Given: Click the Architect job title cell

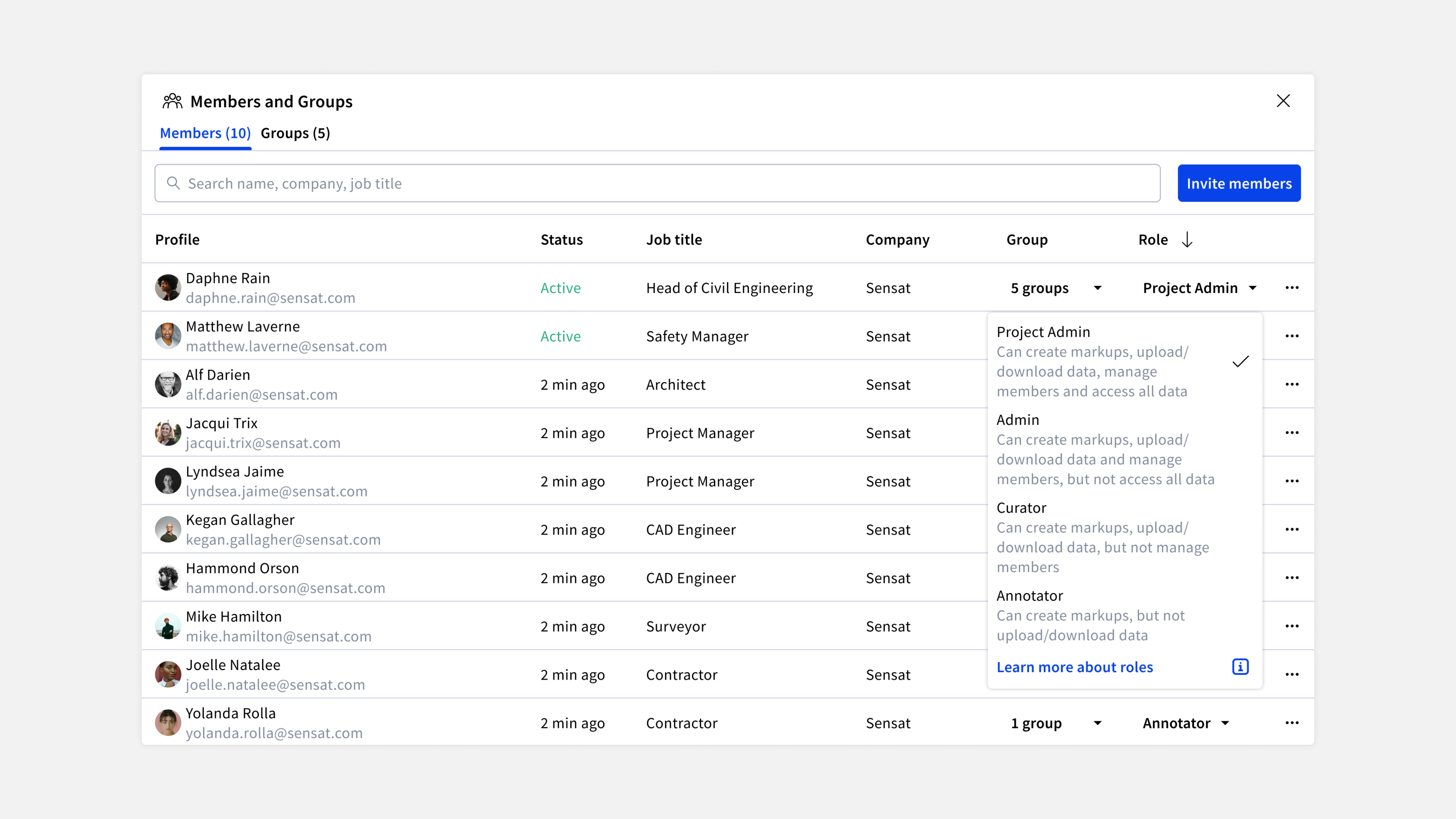Looking at the screenshot, I should click(675, 385).
